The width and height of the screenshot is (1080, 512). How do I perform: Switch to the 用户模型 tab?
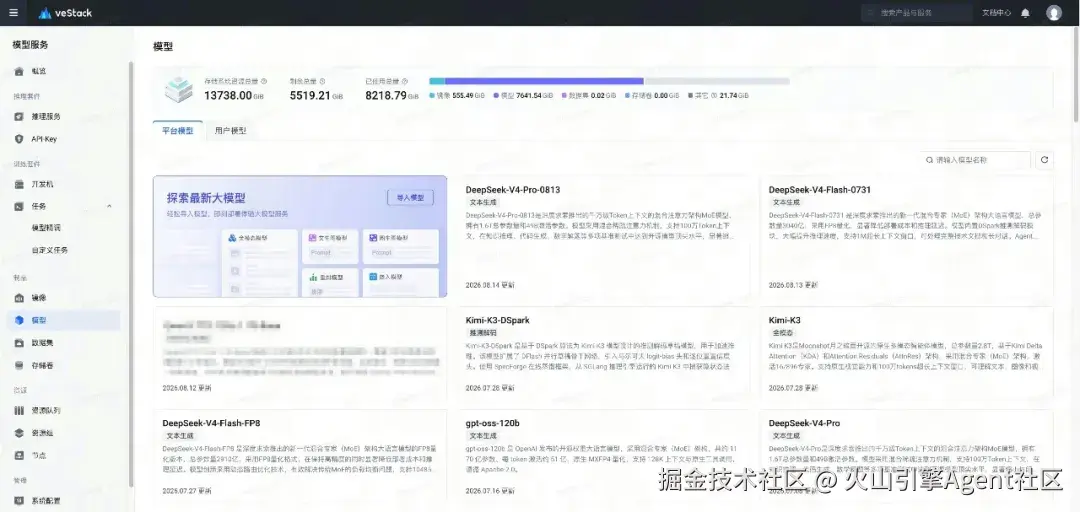click(230, 130)
